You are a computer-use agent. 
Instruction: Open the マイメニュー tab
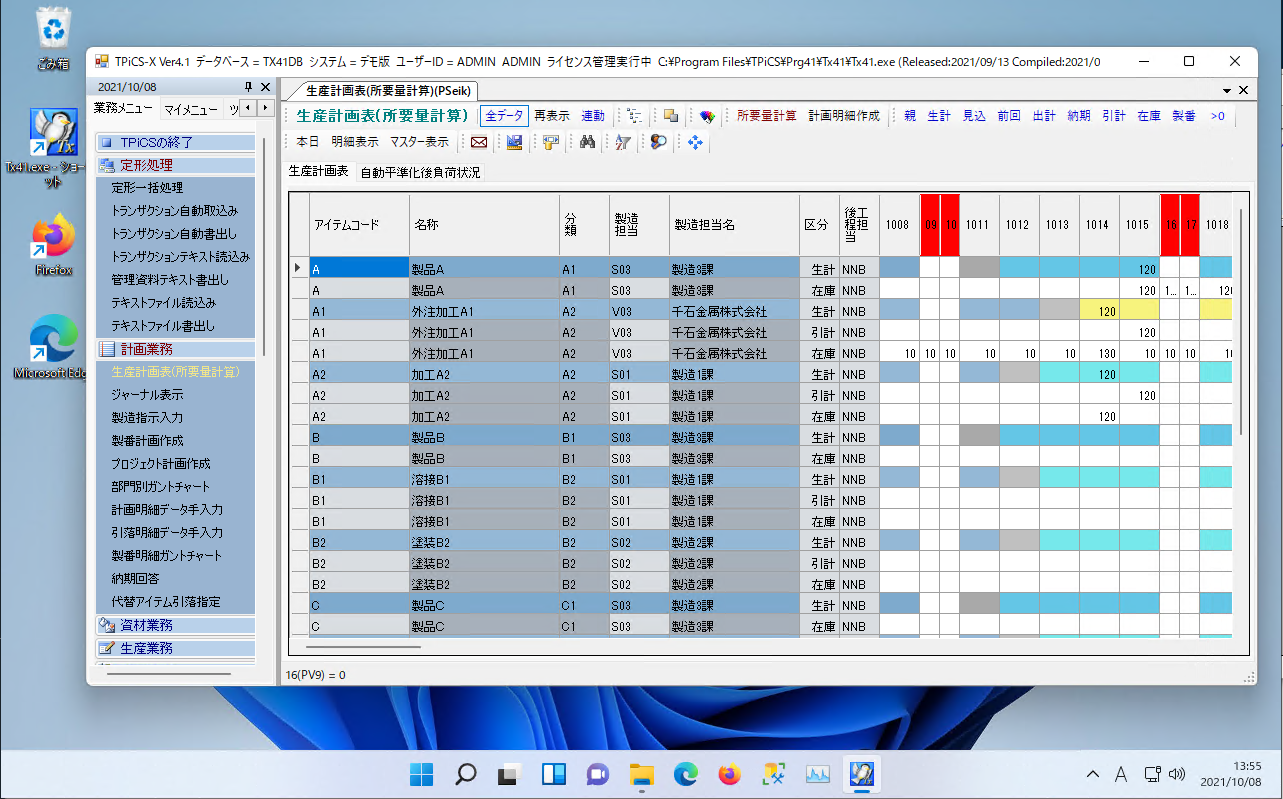(191, 108)
